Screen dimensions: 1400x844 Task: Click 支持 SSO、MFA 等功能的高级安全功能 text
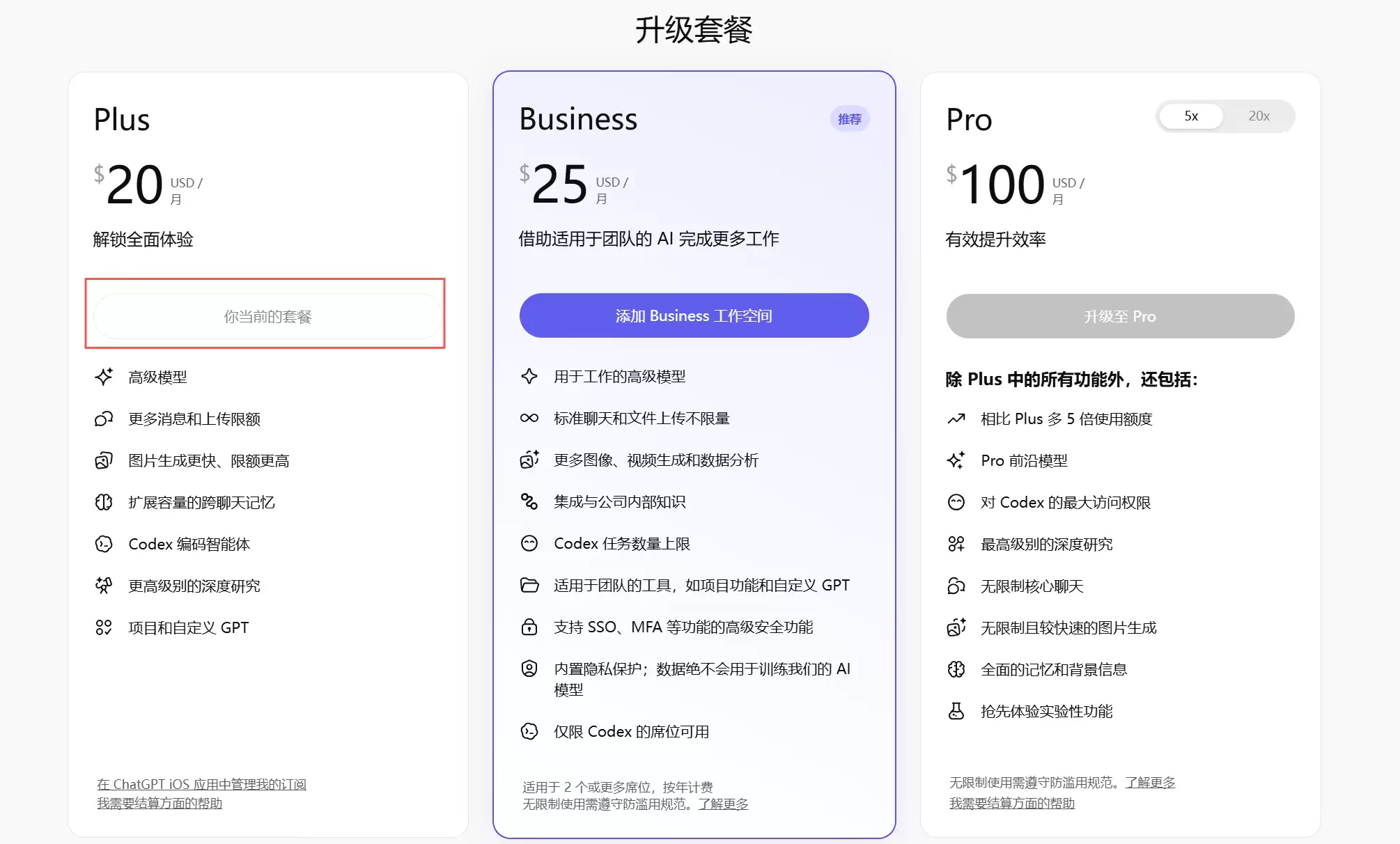pos(683,627)
